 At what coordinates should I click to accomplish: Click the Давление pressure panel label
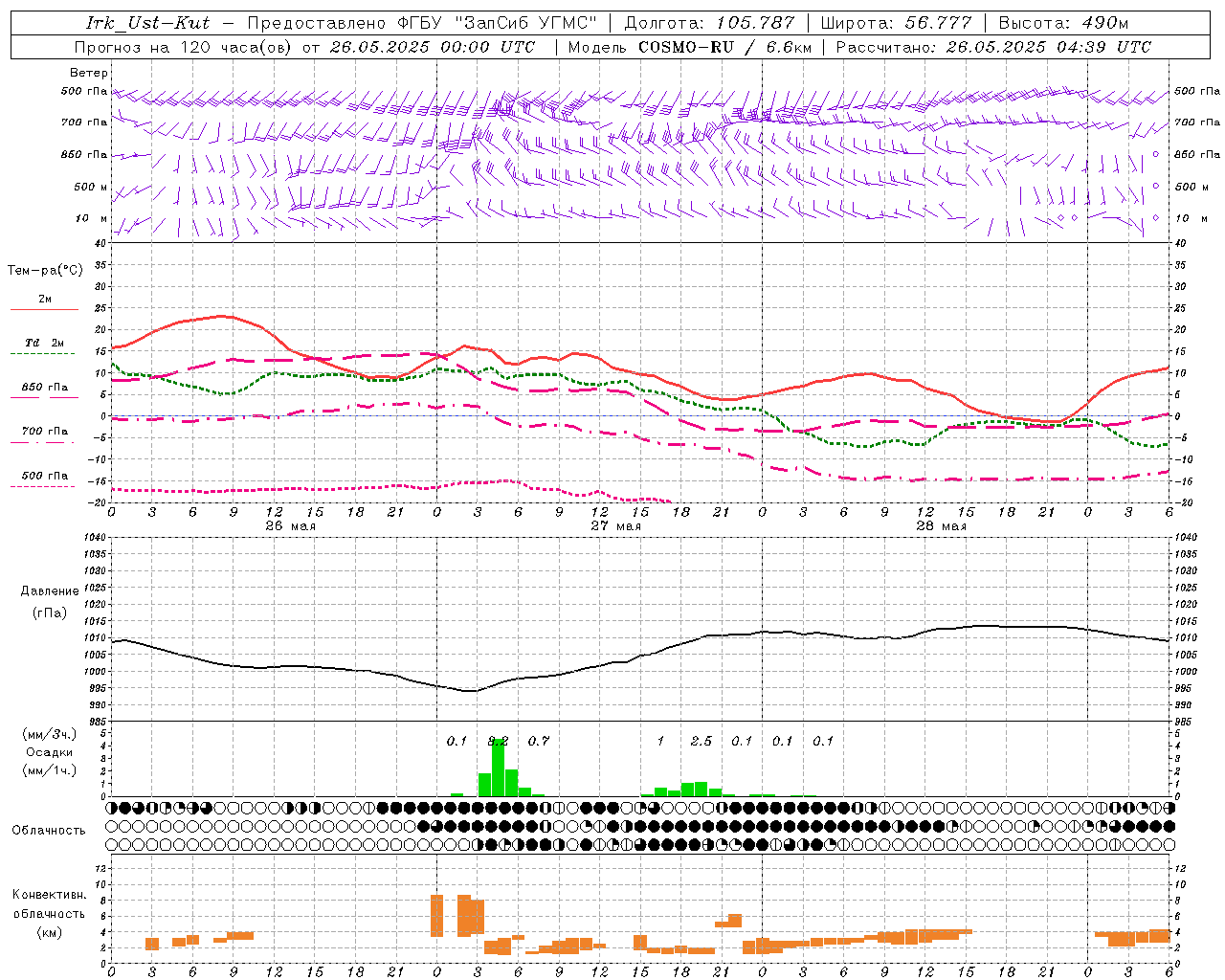pyautogui.click(x=50, y=591)
